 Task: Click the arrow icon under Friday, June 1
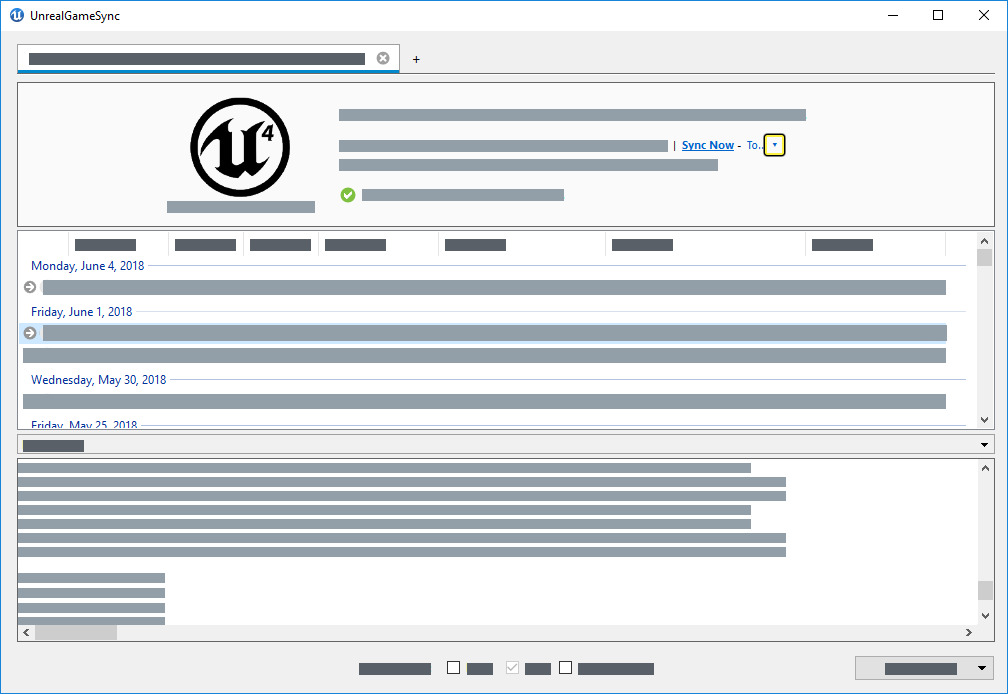tap(30, 333)
